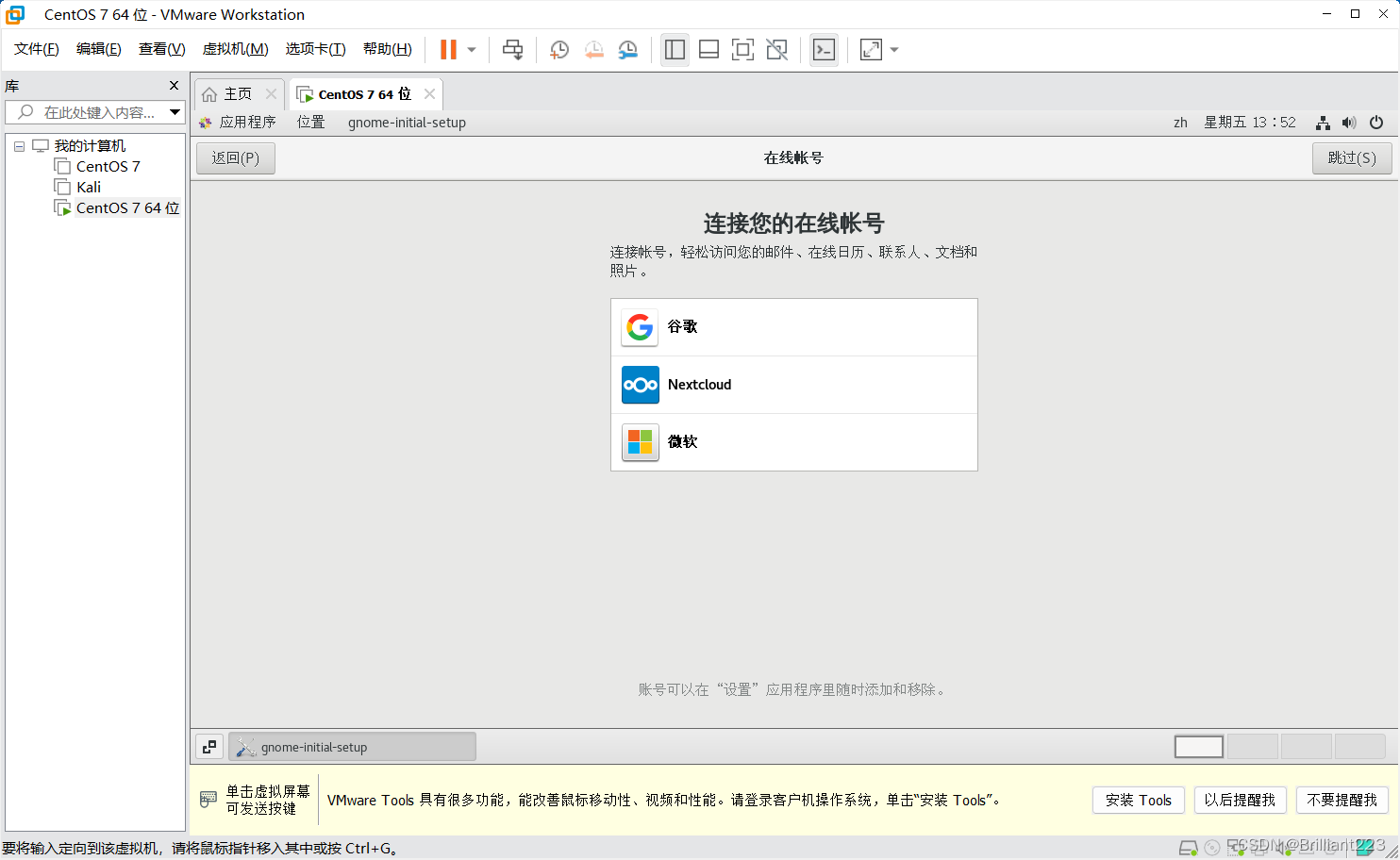Image resolution: width=1400 pixels, height=860 pixels.
Task: Click the Google logo icon
Action: pos(640,327)
